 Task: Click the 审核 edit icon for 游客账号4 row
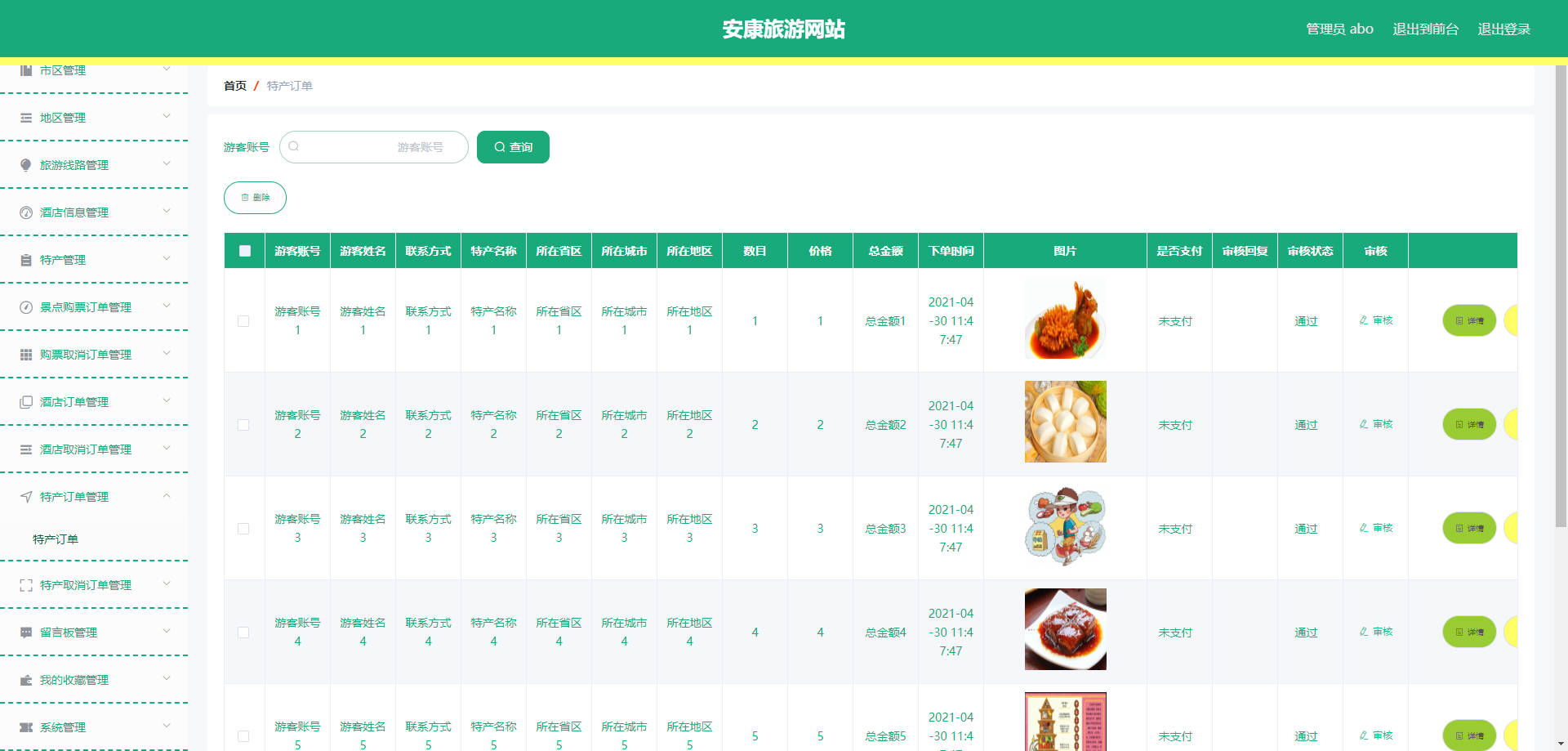click(1364, 632)
